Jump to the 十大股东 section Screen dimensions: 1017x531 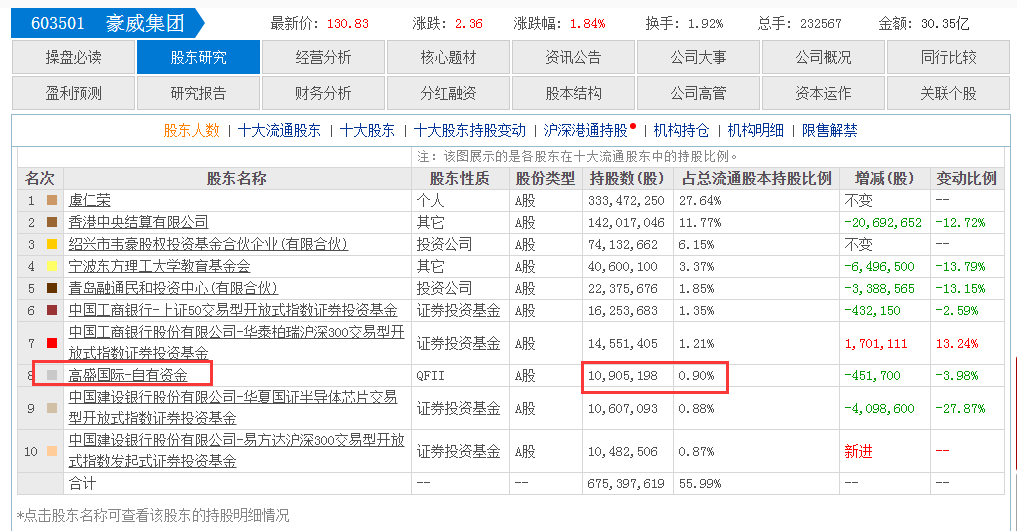[x=367, y=130]
